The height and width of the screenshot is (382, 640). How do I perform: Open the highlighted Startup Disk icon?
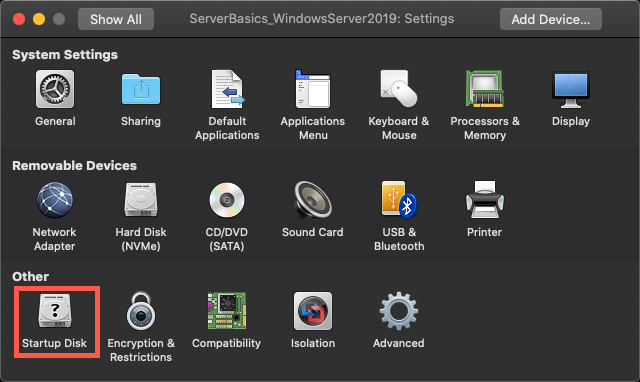click(x=55, y=311)
